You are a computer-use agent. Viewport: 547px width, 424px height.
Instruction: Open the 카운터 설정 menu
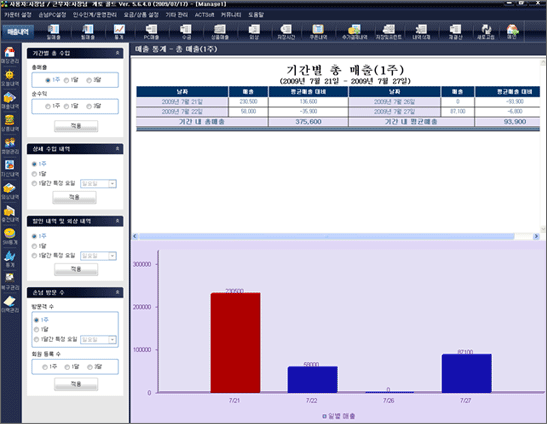point(17,15)
